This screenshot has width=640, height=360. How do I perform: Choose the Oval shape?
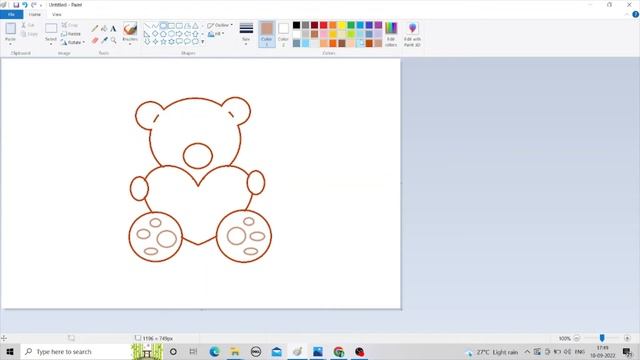pyautogui.click(x=163, y=26)
